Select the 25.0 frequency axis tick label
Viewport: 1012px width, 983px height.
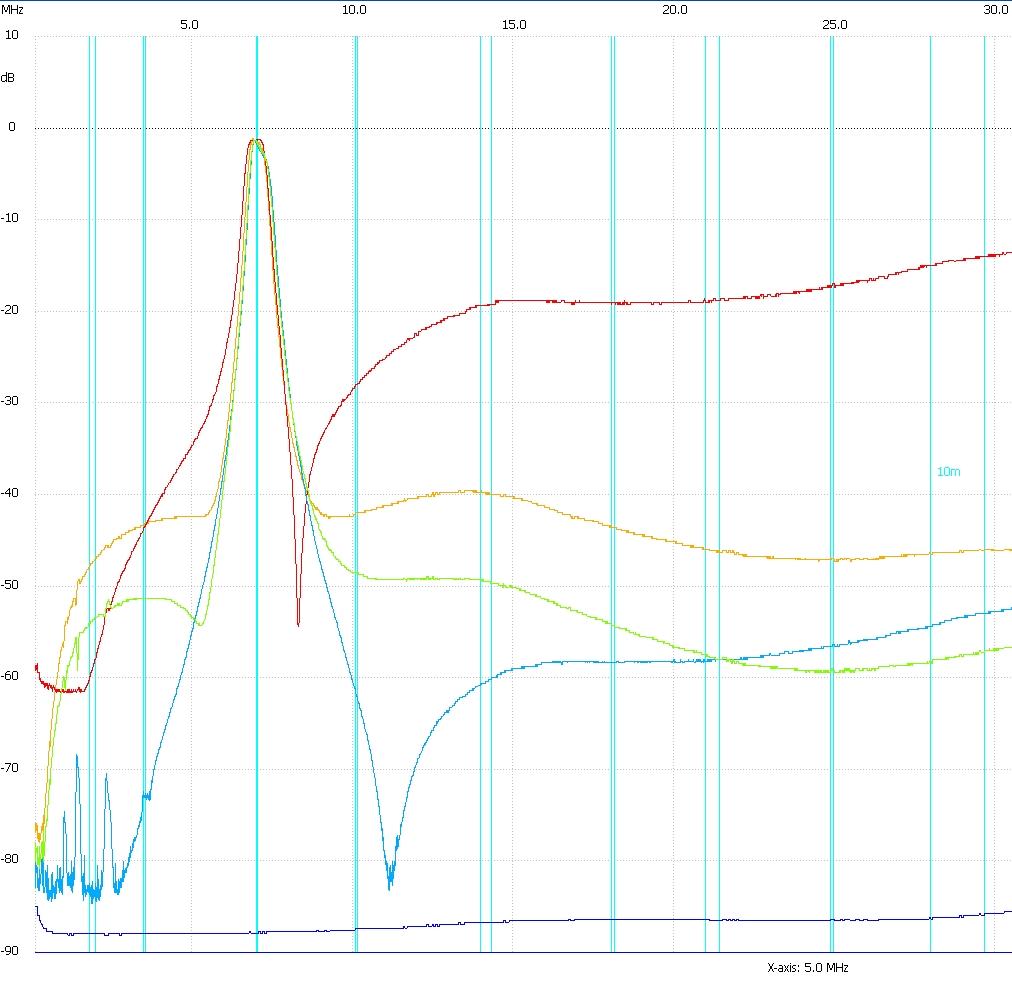835,23
